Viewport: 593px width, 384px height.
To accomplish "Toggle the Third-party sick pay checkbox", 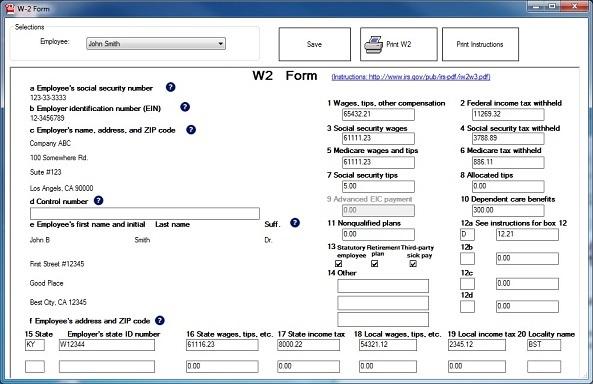I will [x=413, y=264].
